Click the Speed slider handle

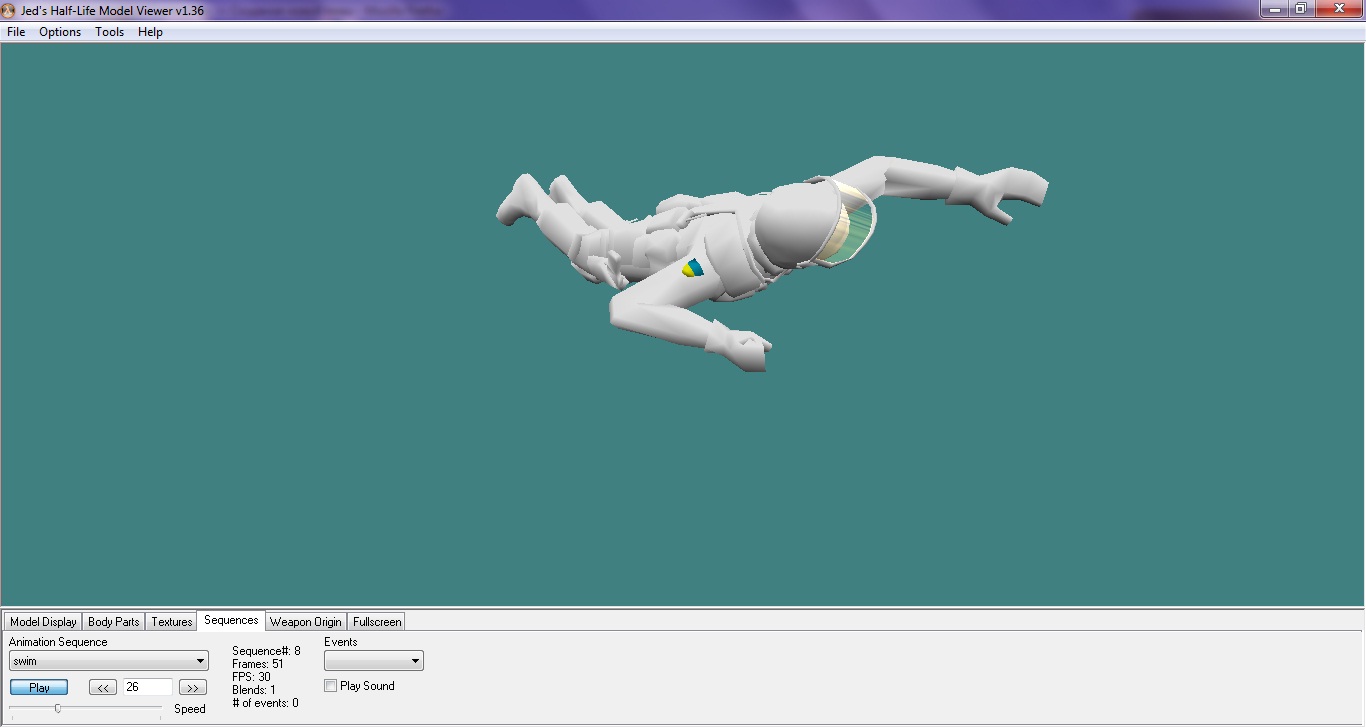tap(58, 708)
